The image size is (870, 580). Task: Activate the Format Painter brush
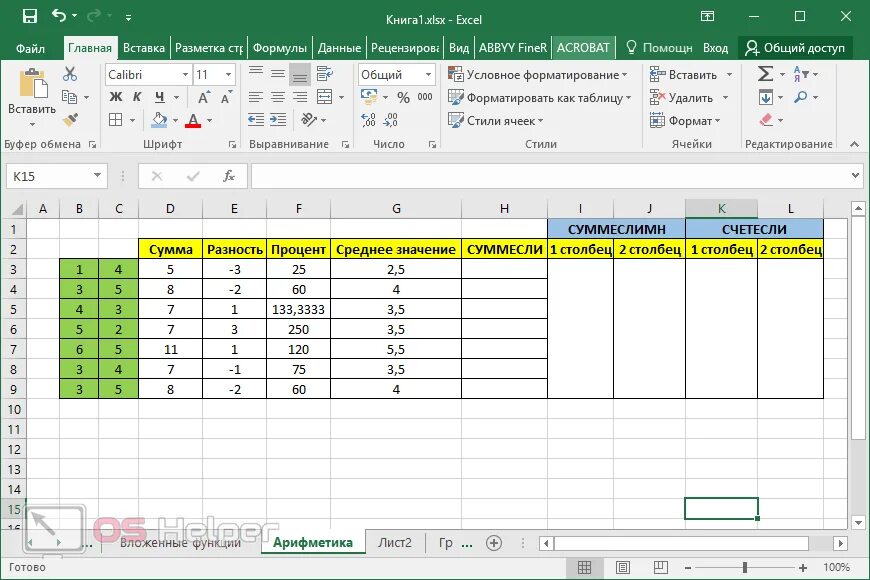(70, 120)
